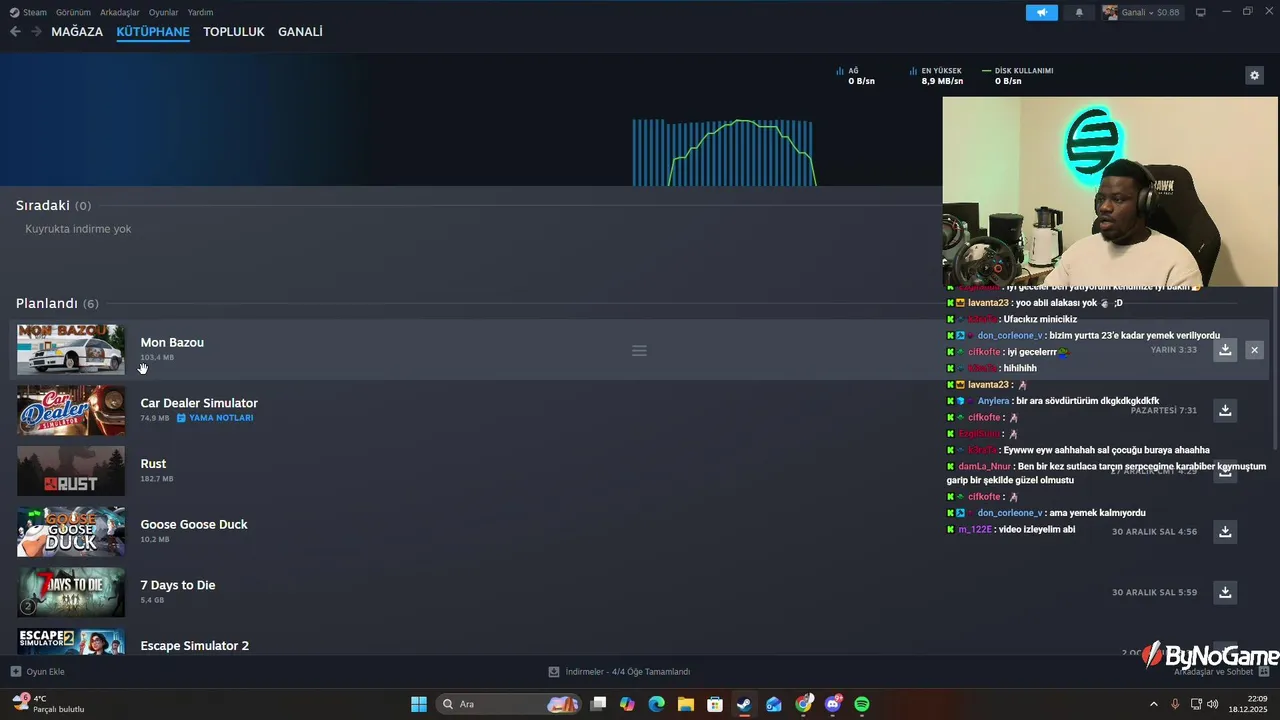This screenshot has width=1280, height=720.
Task: Open Discord from taskbar
Action: pyautogui.click(x=833, y=704)
